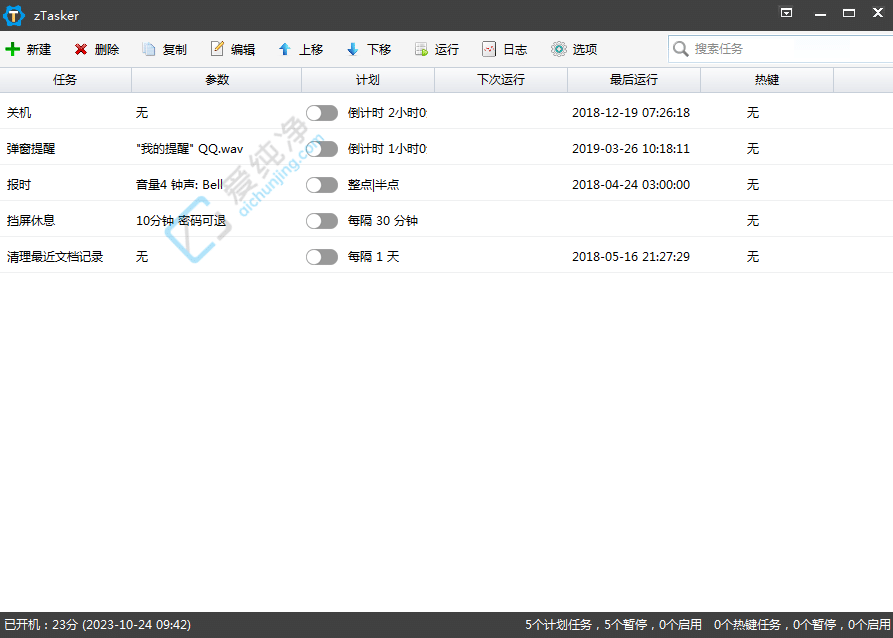Click the 选项 gear icon
This screenshot has height=638, width=893.
tap(559, 49)
